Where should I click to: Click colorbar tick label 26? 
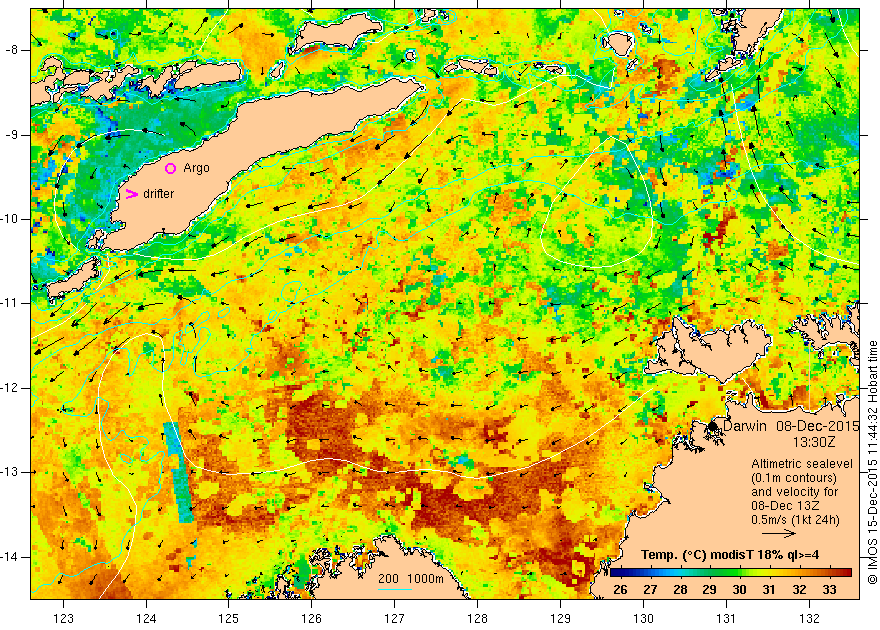click(620, 590)
